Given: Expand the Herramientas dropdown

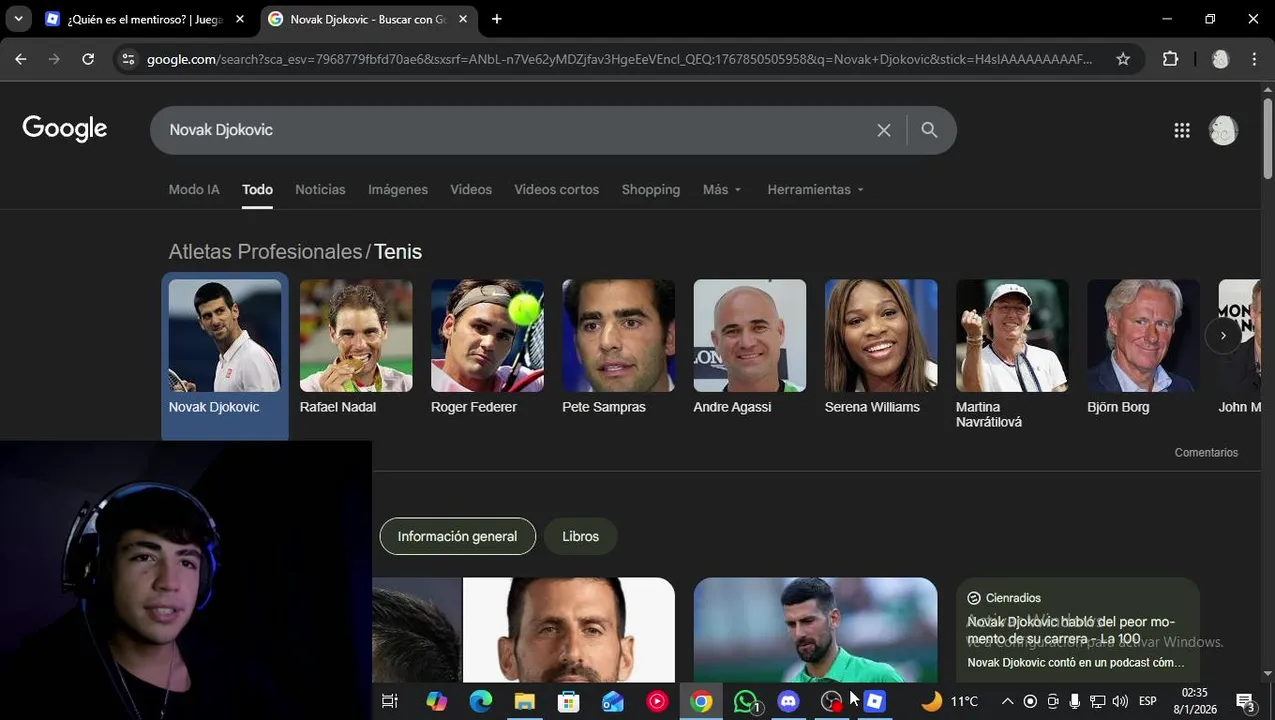Looking at the screenshot, I should click(x=815, y=189).
